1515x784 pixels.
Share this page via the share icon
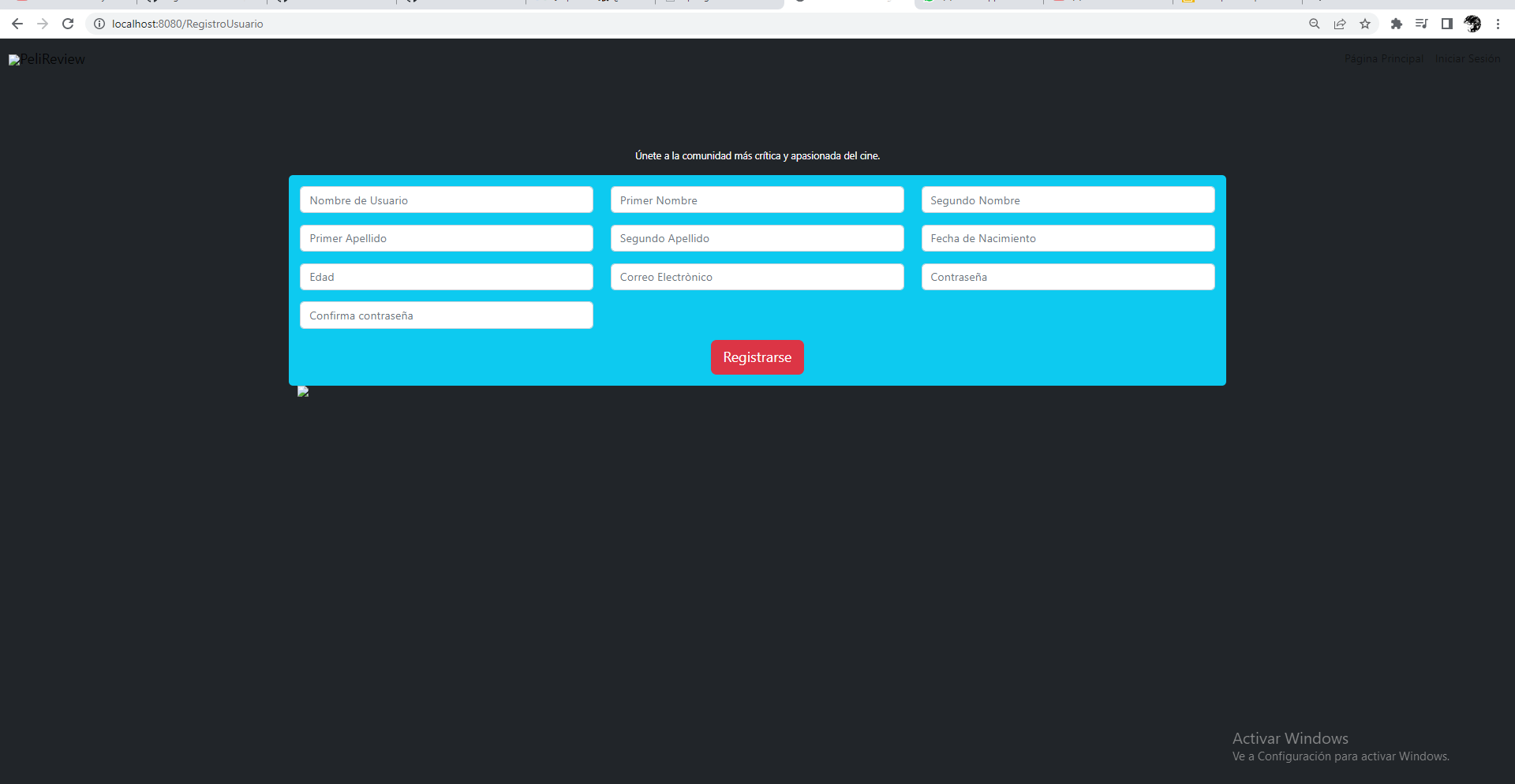coord(1340,24)
